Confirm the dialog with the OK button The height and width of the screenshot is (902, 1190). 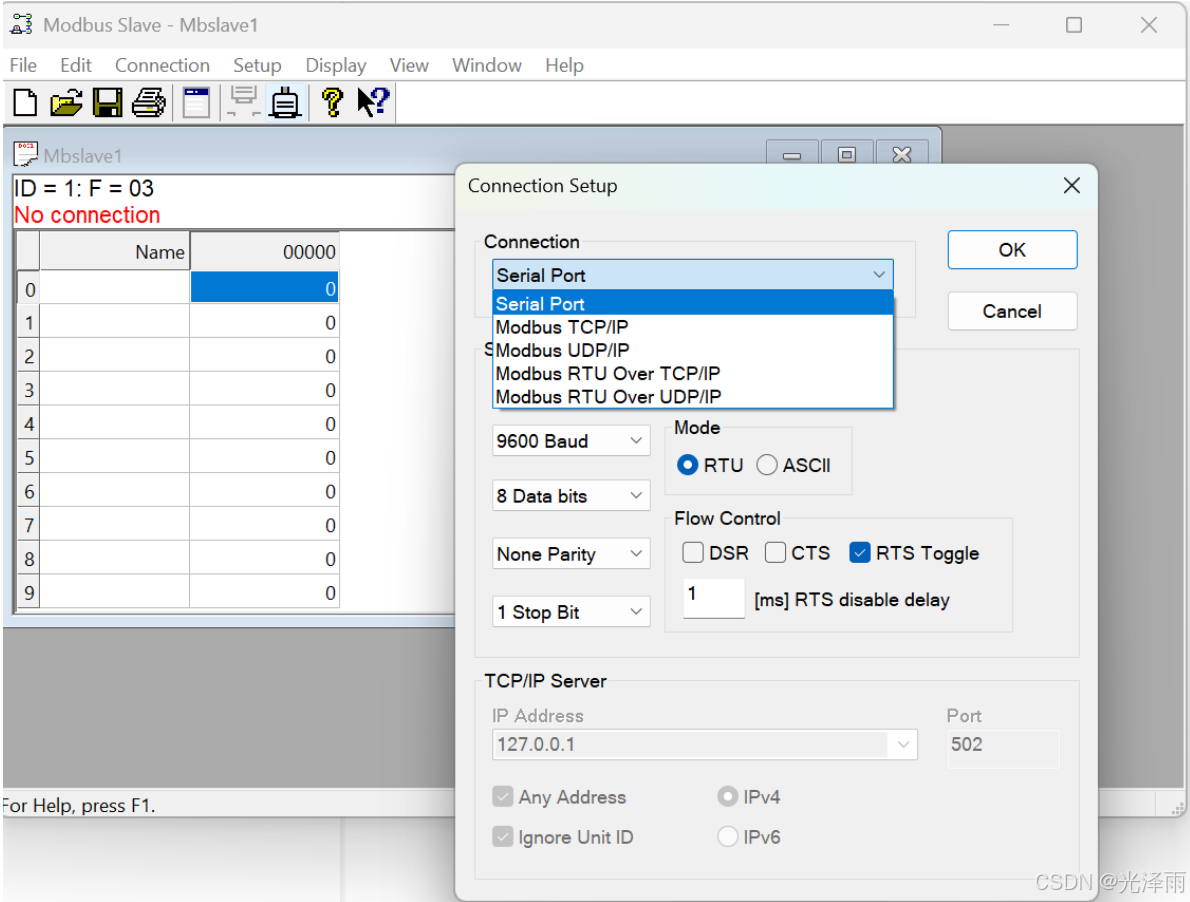pos(1012,250)
